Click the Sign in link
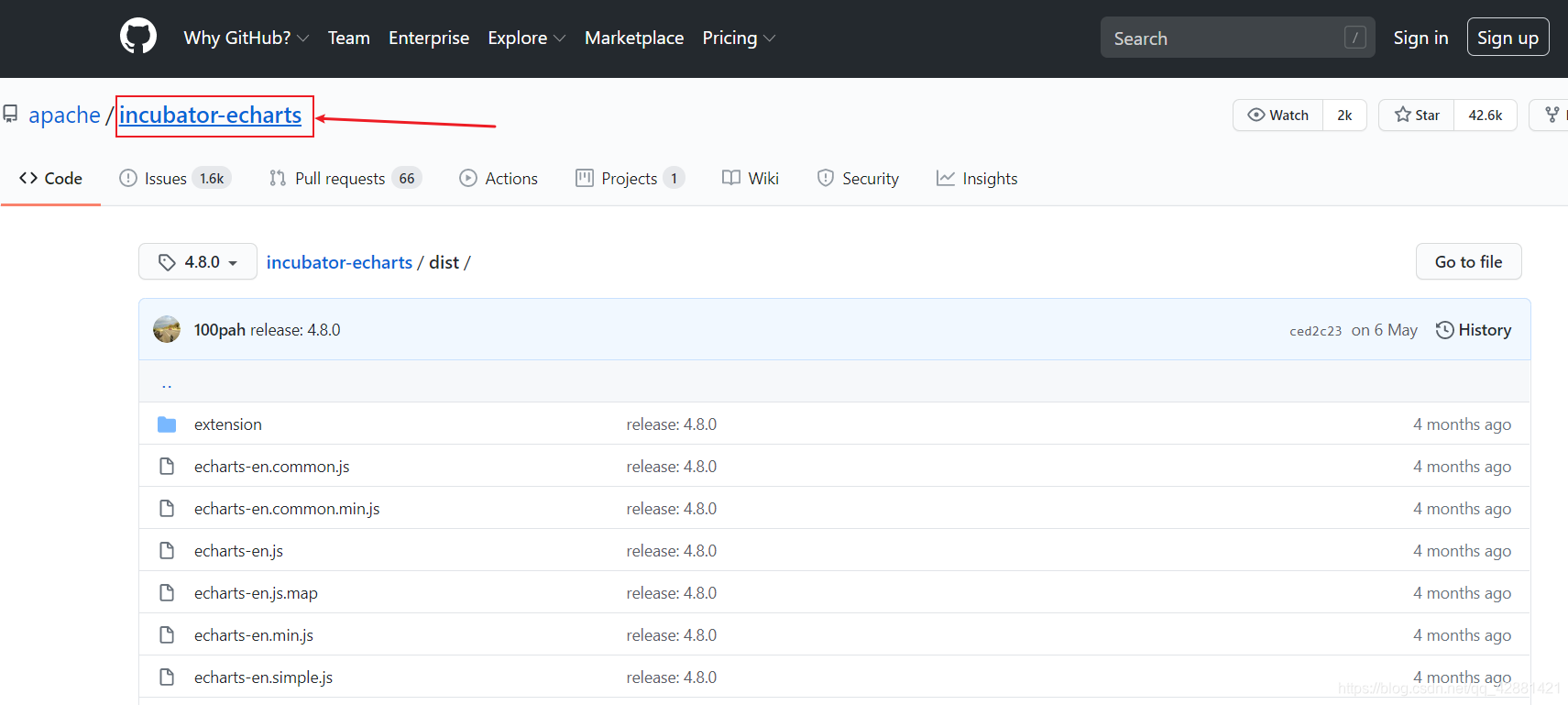Viewport: 1568px width, 705px height. 1420,38
